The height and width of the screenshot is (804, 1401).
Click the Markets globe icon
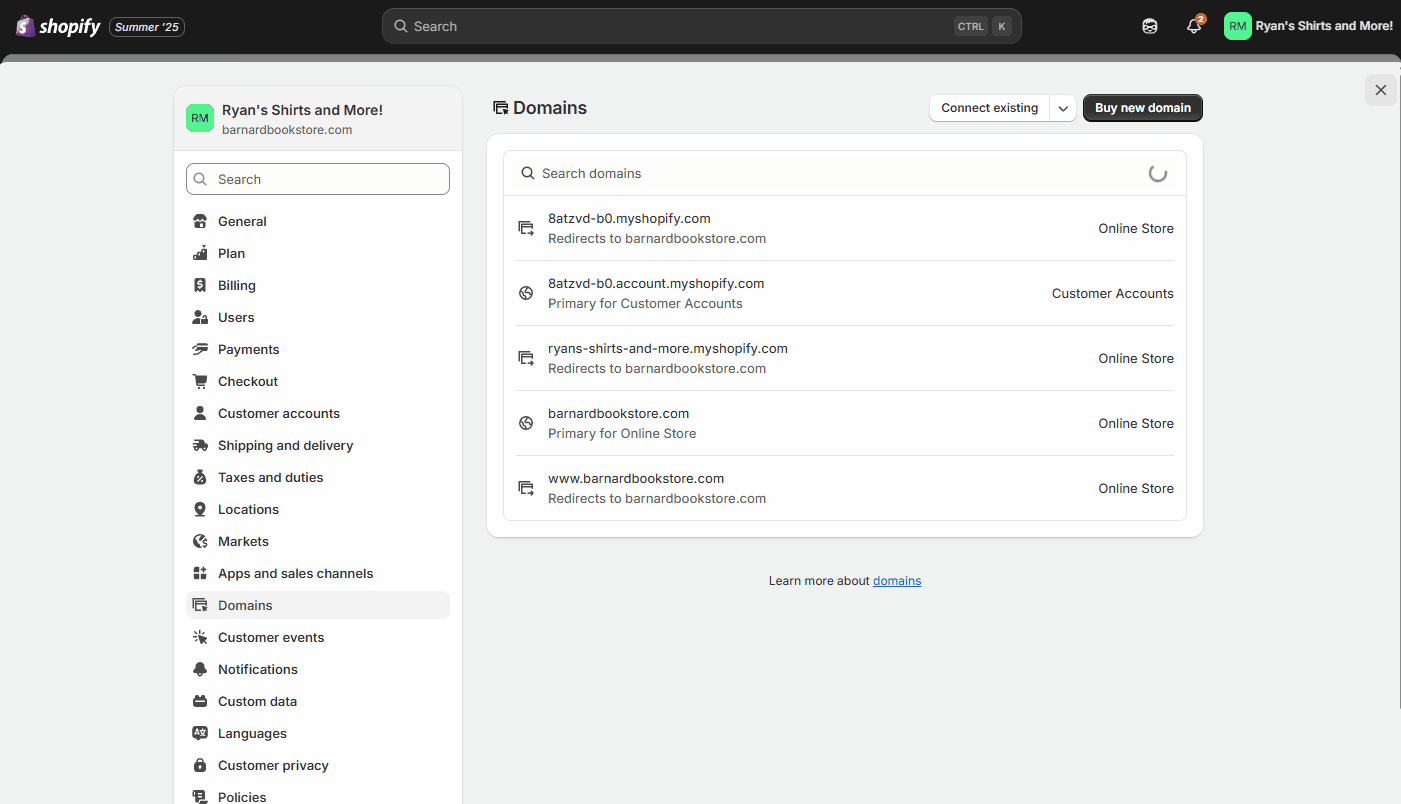(x=200, y=541)
